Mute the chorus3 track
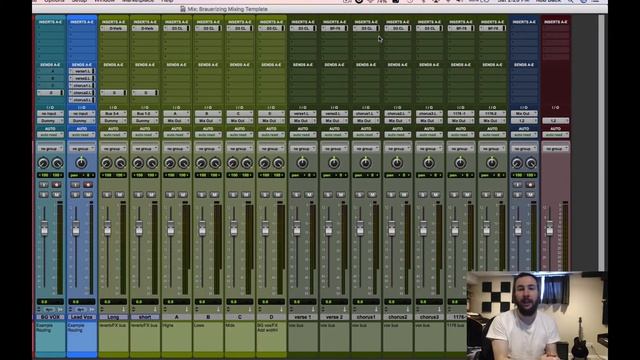The height and width of the screenshot is (360, 640). [436, 195]
